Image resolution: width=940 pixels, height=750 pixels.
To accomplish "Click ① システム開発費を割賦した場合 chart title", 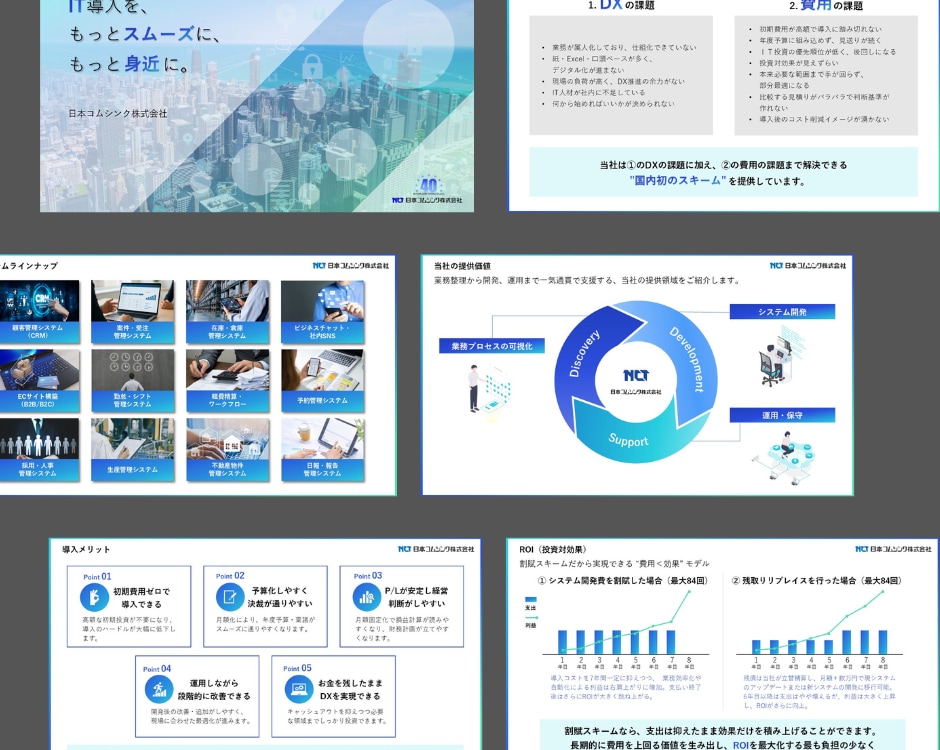I will coord(622,580).
